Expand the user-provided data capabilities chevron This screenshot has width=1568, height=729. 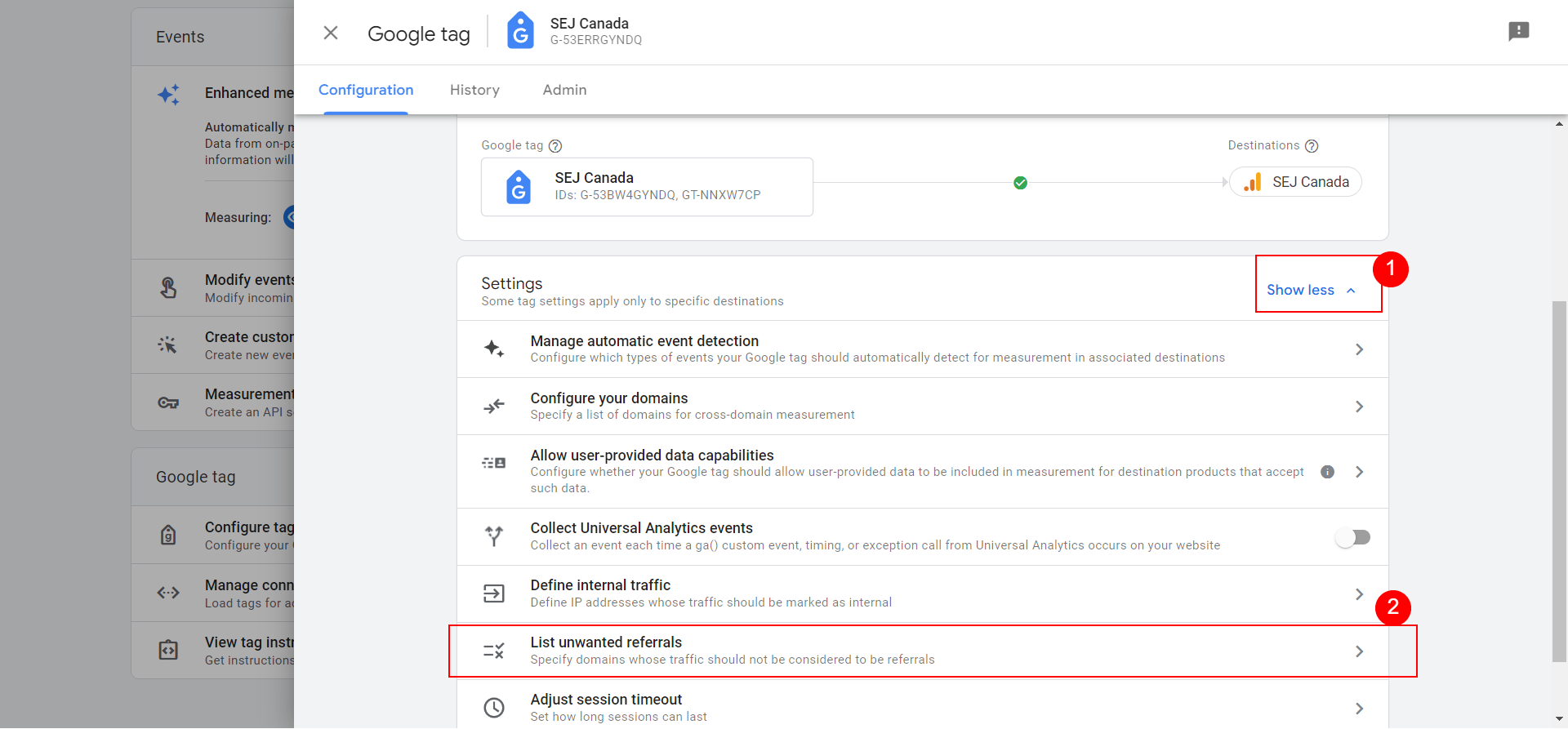pos(1359,472)
